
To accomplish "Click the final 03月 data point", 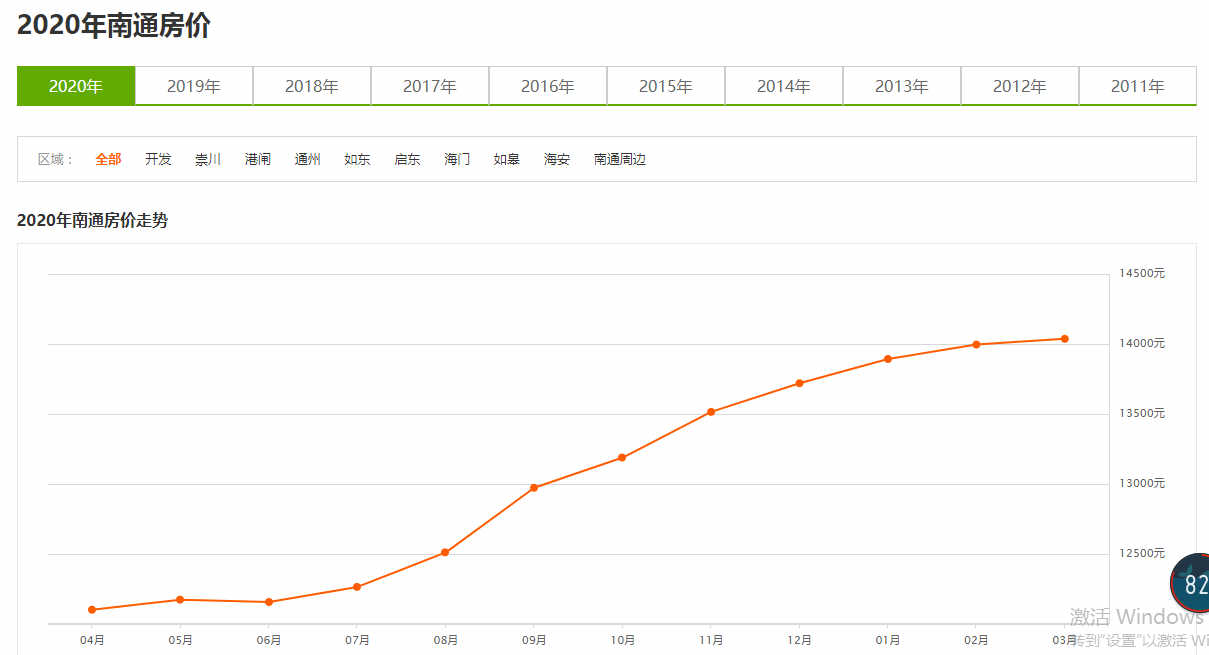I will pos(1064,338).
